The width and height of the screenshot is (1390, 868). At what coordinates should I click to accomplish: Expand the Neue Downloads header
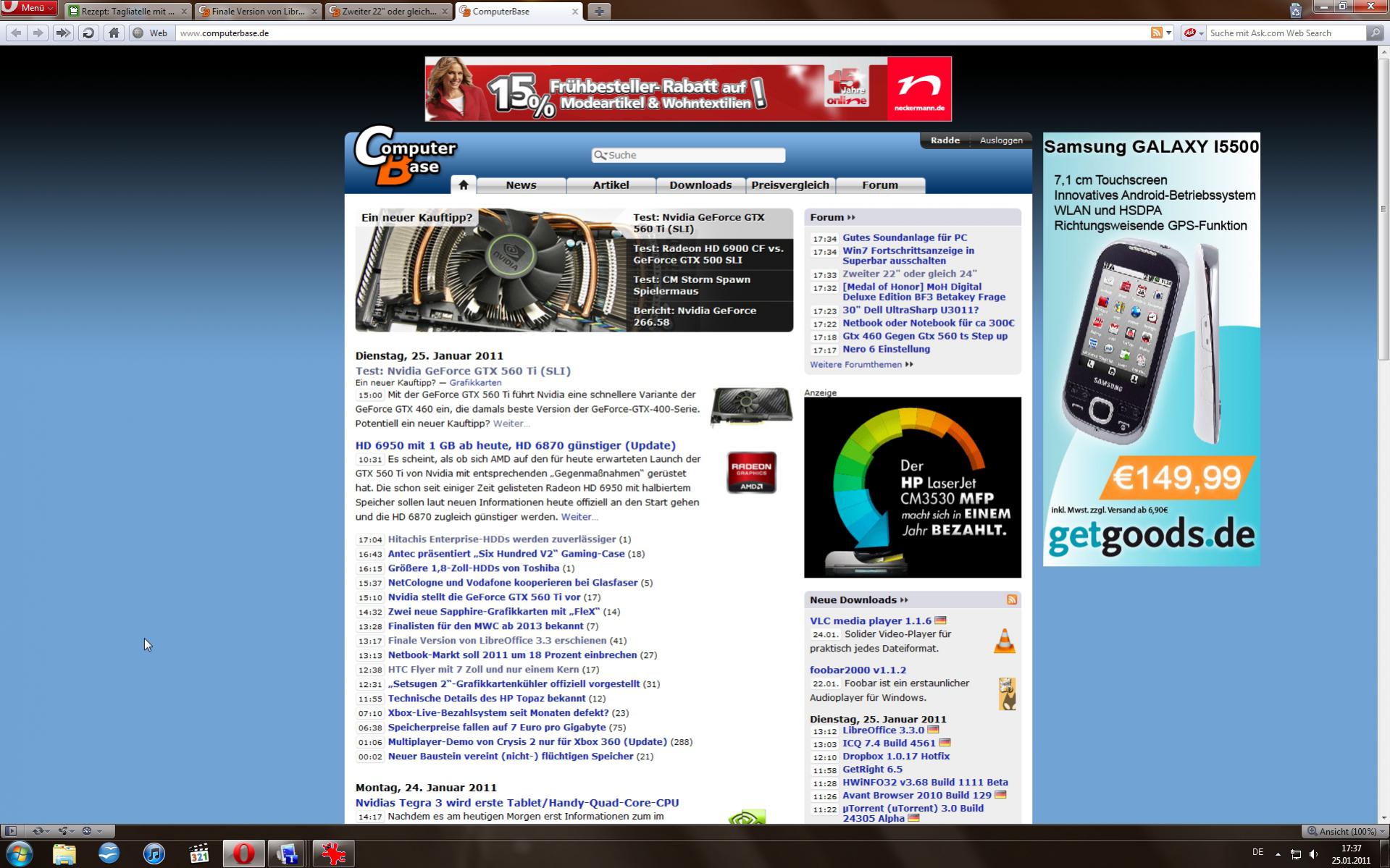[859, 599]
